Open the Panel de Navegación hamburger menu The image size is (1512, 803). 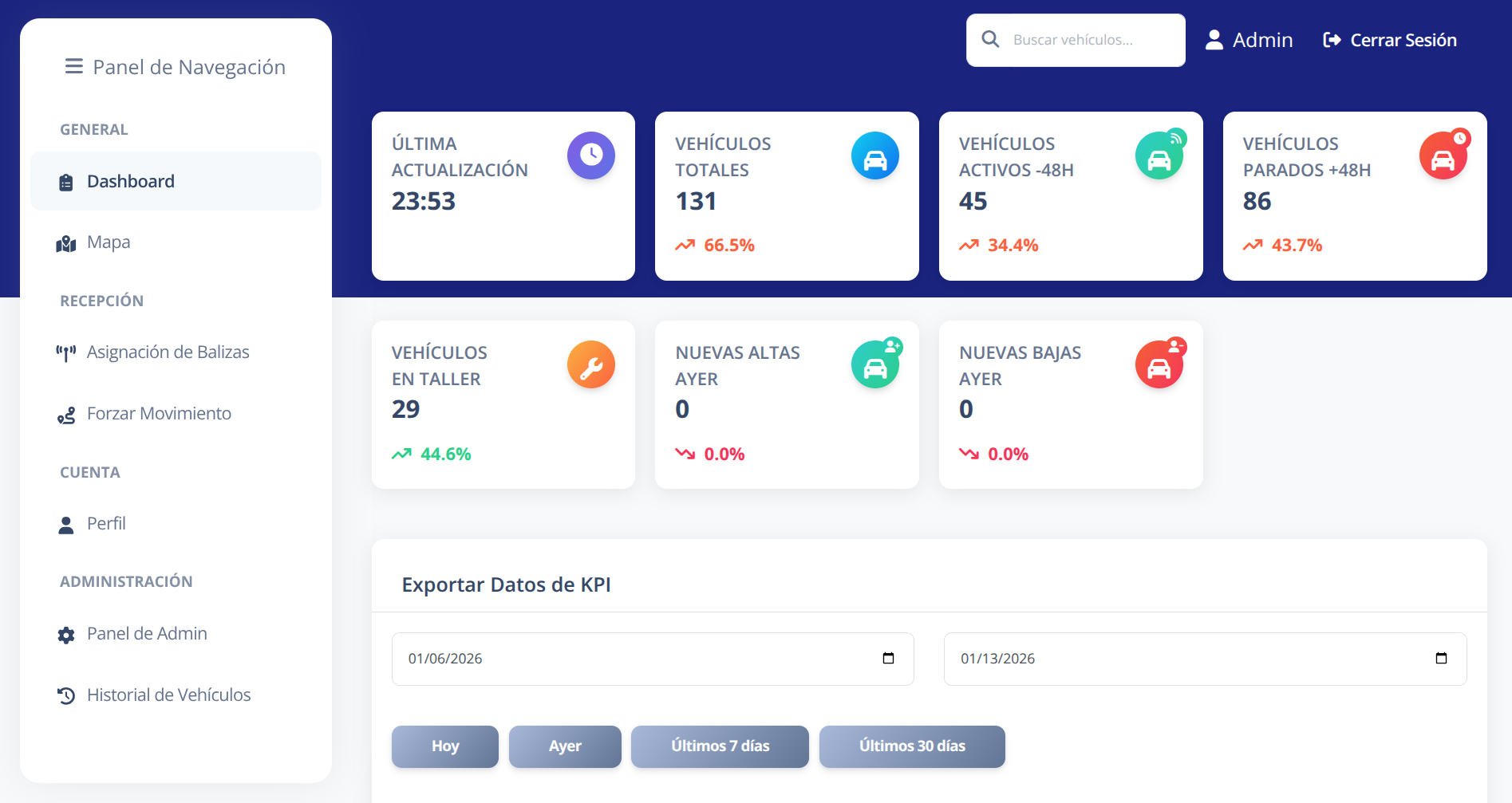[74, 66]
